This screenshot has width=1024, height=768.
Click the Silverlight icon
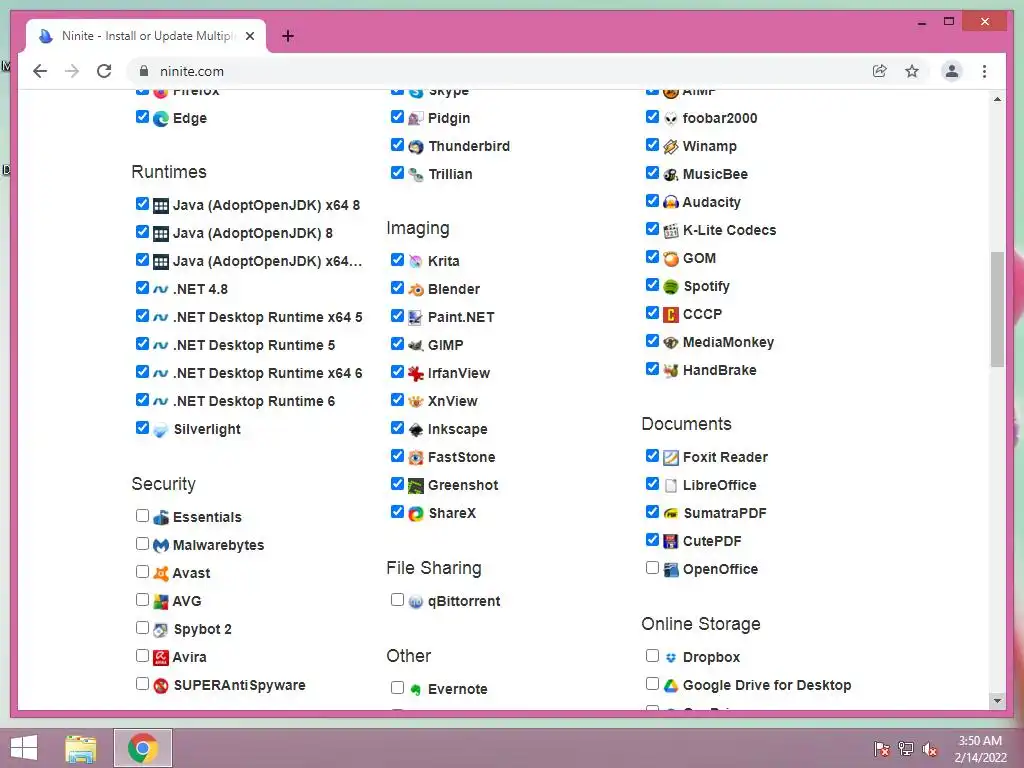point(161,430)
